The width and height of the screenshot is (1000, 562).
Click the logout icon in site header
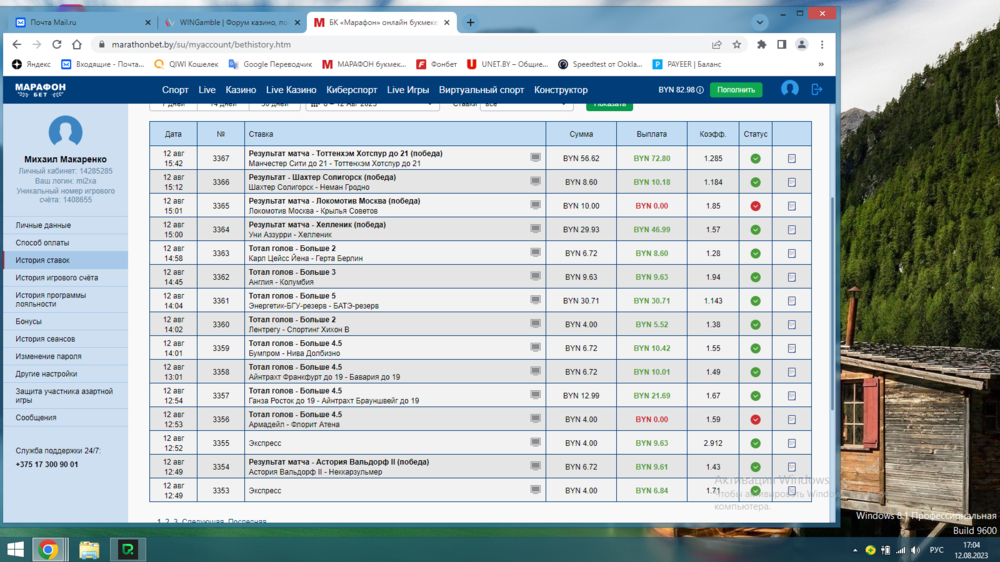pos(816,89)
